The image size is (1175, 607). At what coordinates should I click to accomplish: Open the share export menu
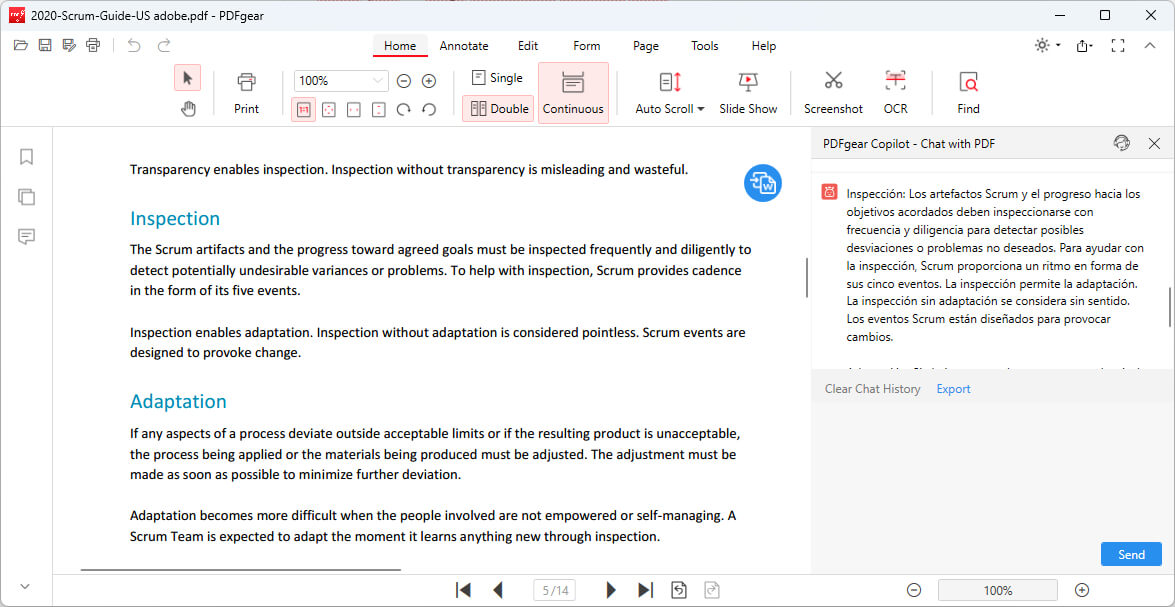click(x=1084, y=46)
